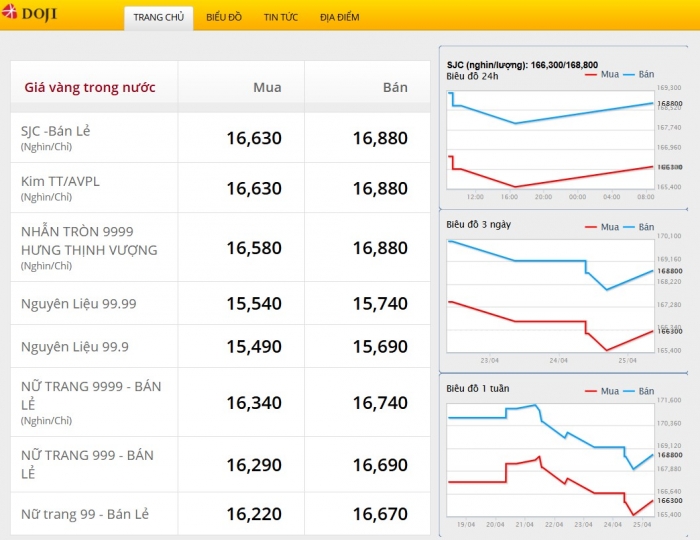Select the Kim TT/AVPL price row

(x=220, y=188)
